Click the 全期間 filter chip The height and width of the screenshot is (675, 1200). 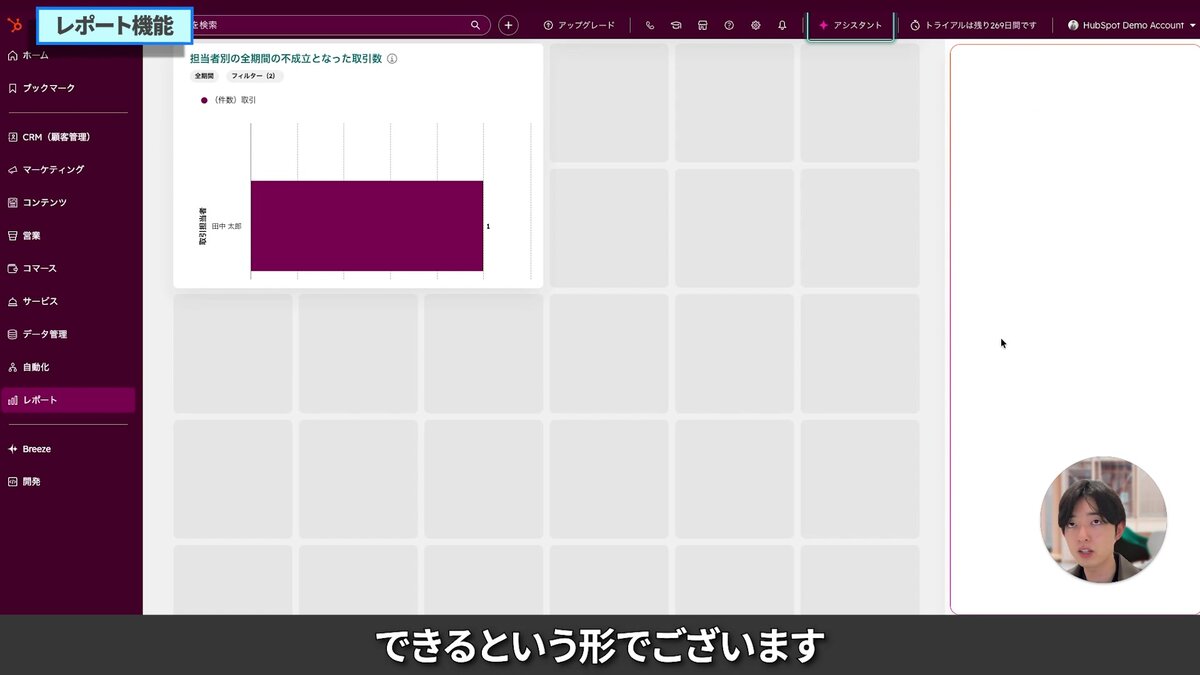click(x=204, y=76)
